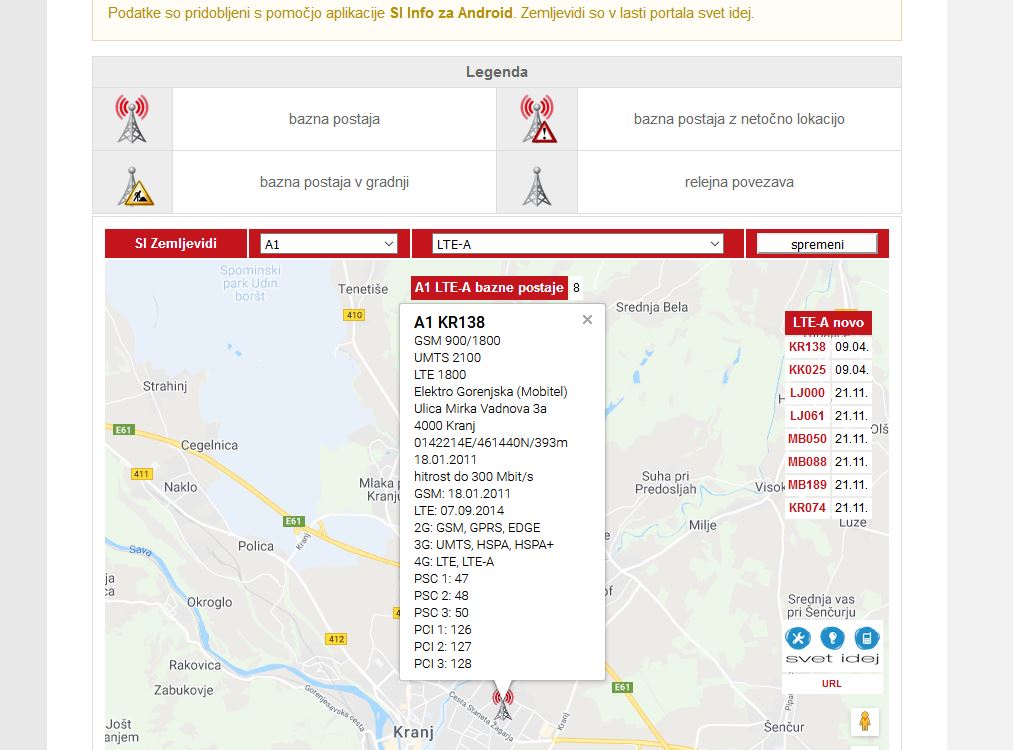The height and width of the screenshot is (750, 1013).
Task: Click the LTE: 07.09.2014 line in popup
Action: 459,510
